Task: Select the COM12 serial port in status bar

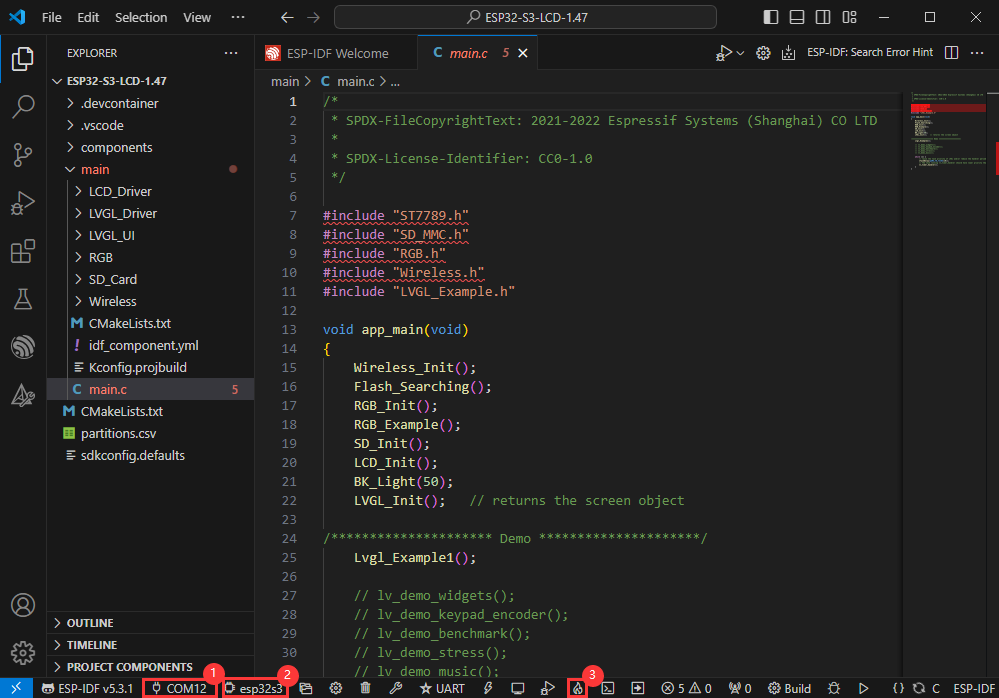Action: point(179,688)
